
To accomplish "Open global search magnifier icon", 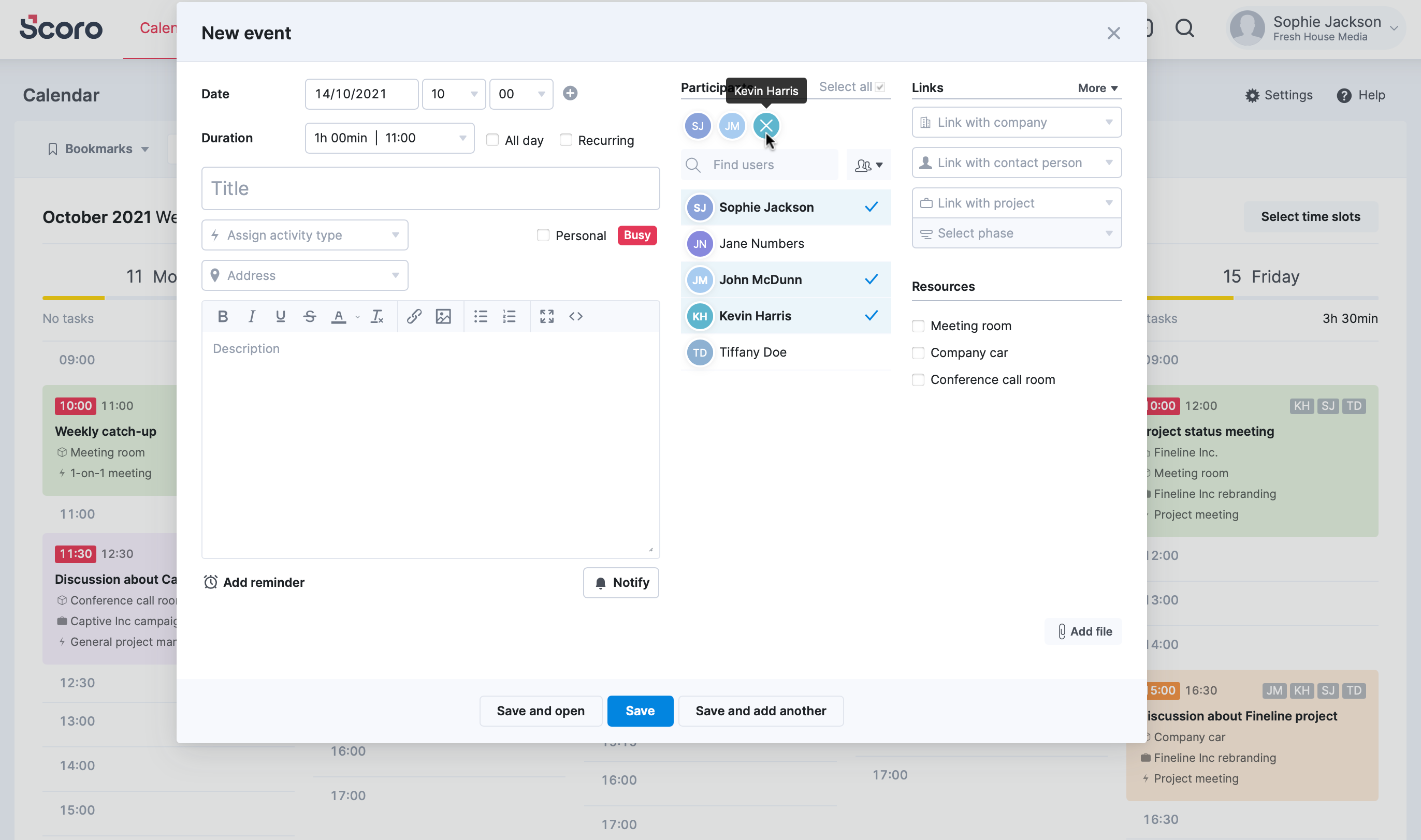I will [x=1184, y=28].
